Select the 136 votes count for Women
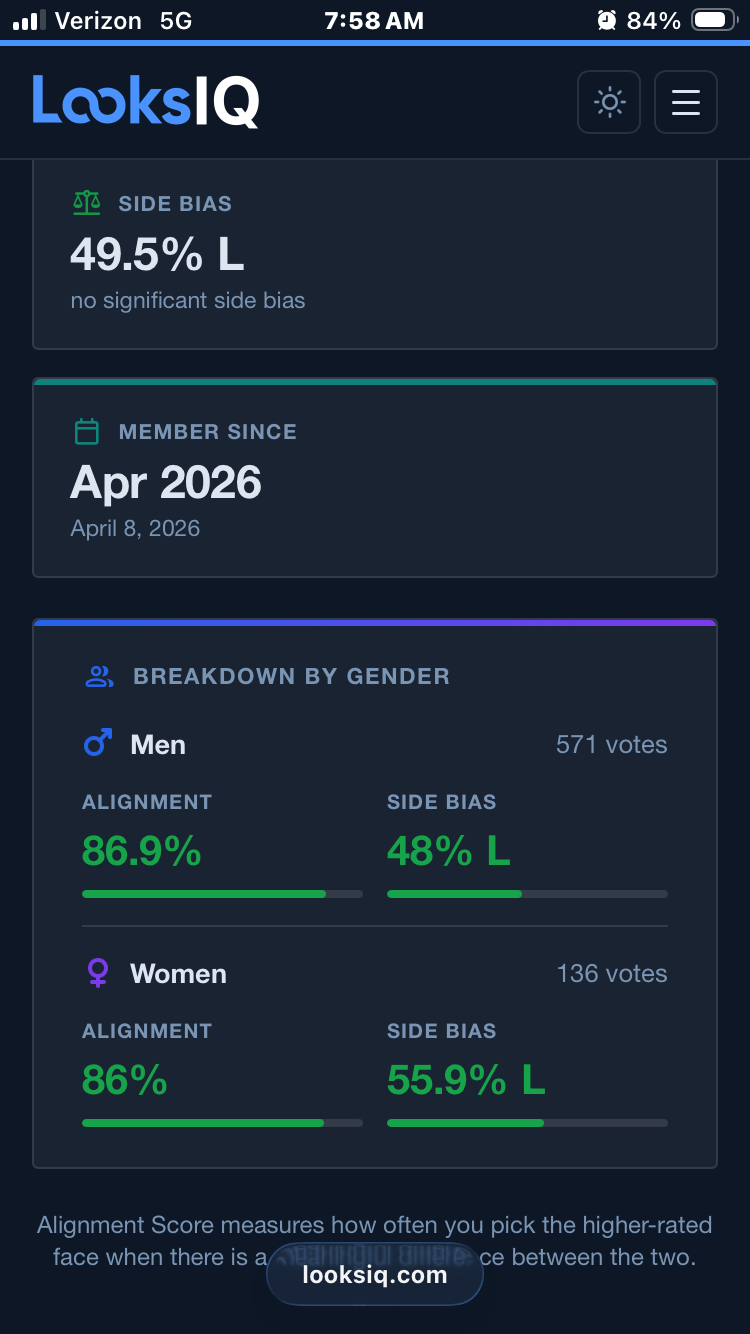The height and width of the screenshot is (1334, 750). (611, 974)
